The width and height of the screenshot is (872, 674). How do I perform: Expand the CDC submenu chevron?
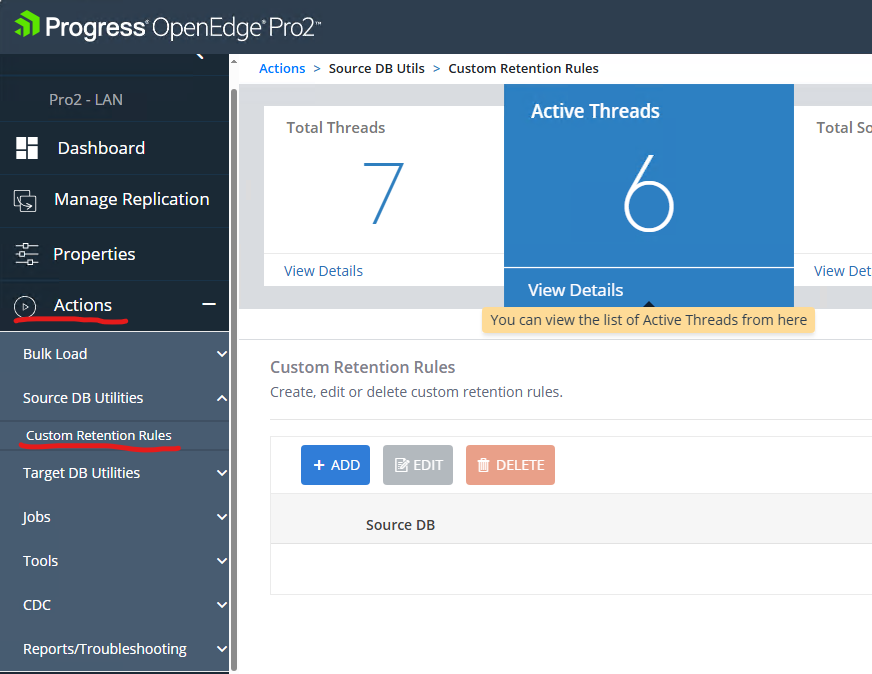[x=222, y=604]
